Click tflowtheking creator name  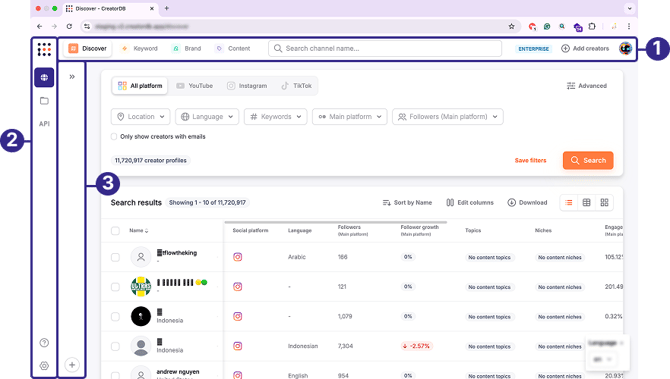(x=177, y=253)
